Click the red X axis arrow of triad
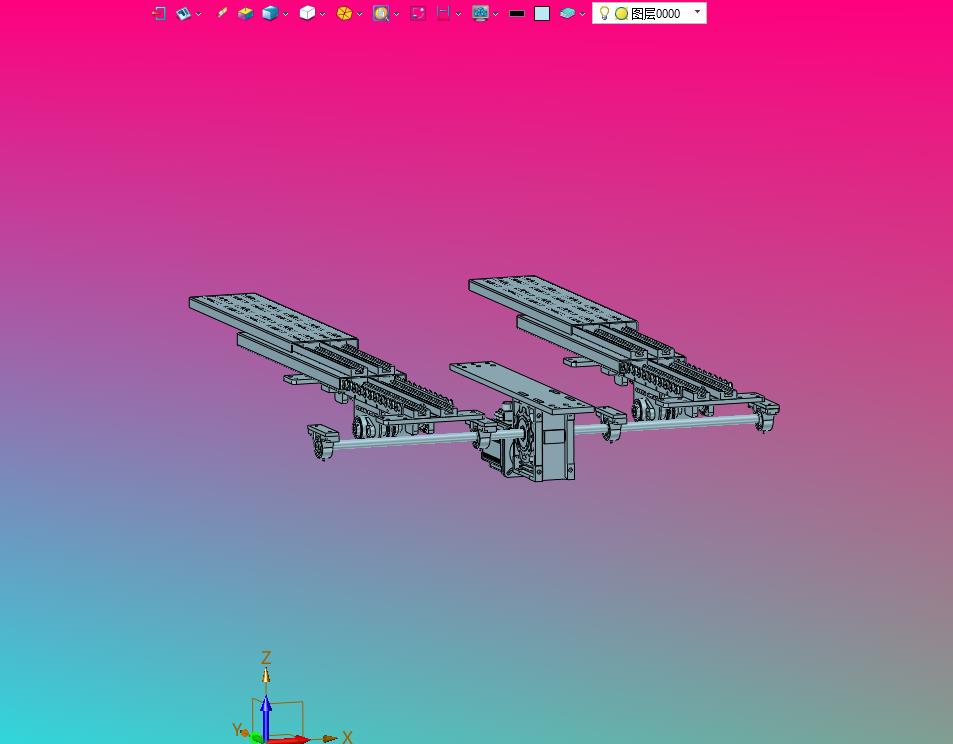The height and width of the screenshot is (744, 953). pyautogui.click(x=291, y=739)
